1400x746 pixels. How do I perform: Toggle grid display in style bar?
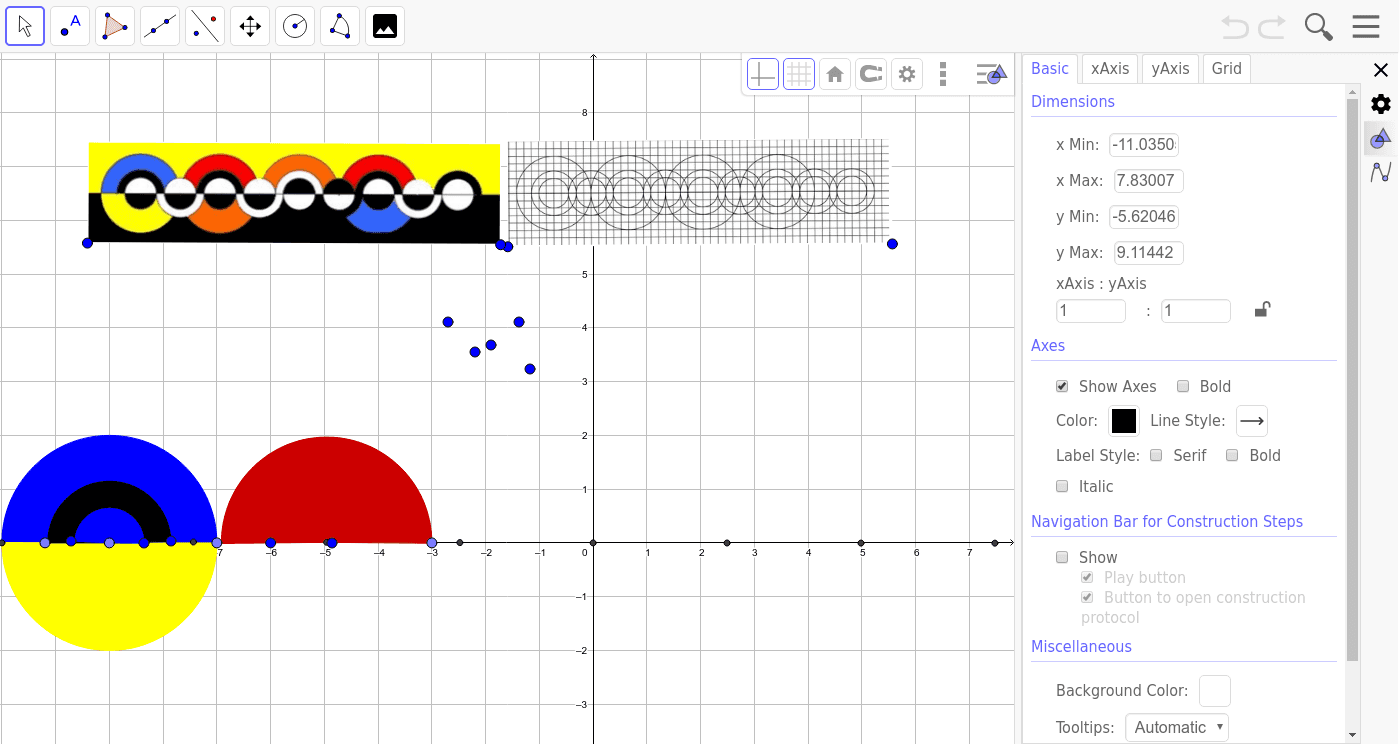click(799, 74)
